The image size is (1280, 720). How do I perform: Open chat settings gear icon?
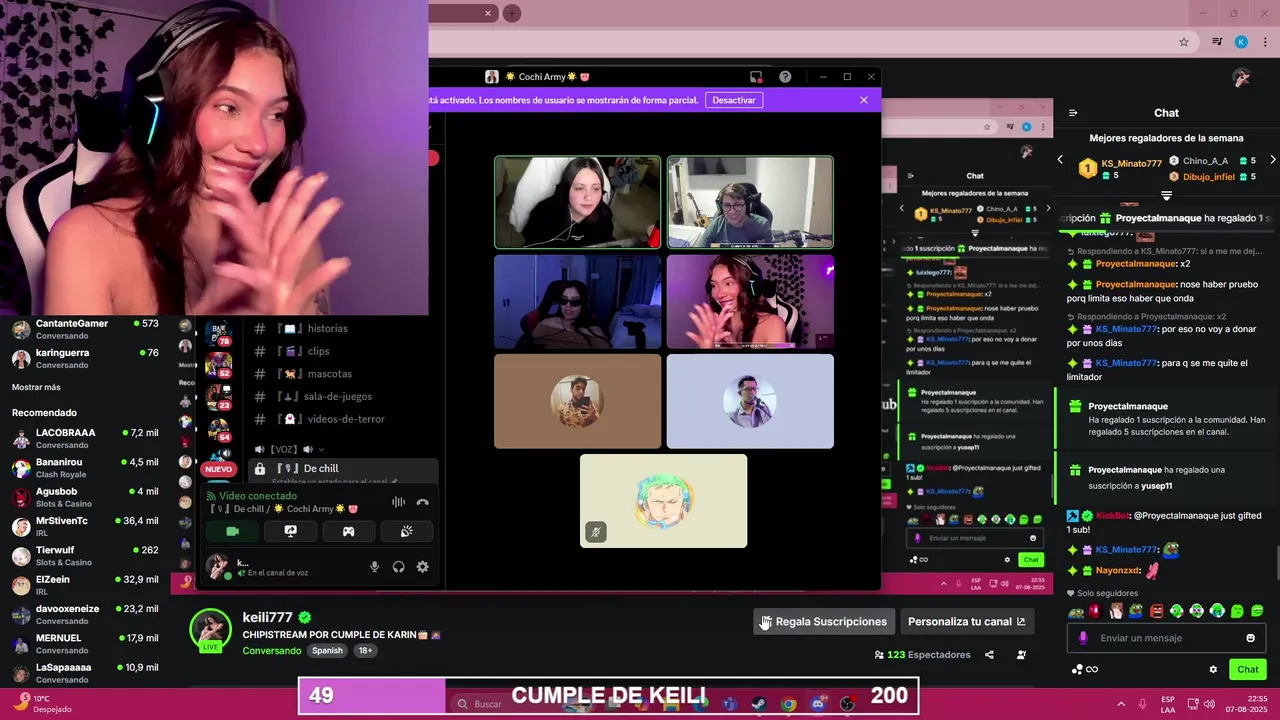(1213, 670)
